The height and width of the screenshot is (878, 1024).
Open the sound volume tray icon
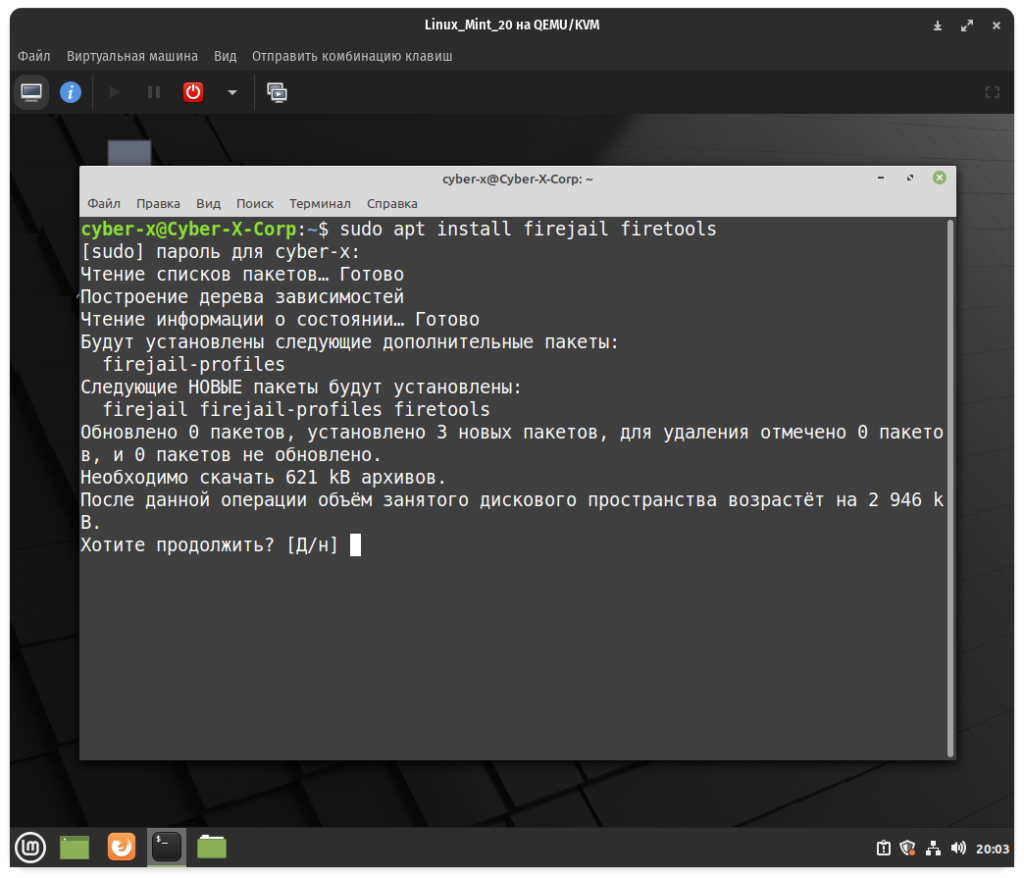pos(958,848)
